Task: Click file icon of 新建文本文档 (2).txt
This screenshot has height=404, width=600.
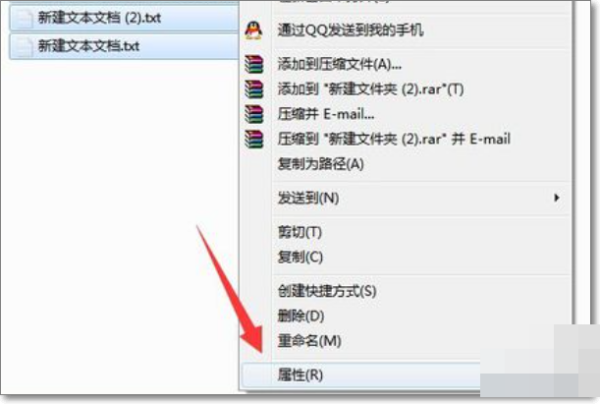Action: pyautogui.click(x=23, y=18)
